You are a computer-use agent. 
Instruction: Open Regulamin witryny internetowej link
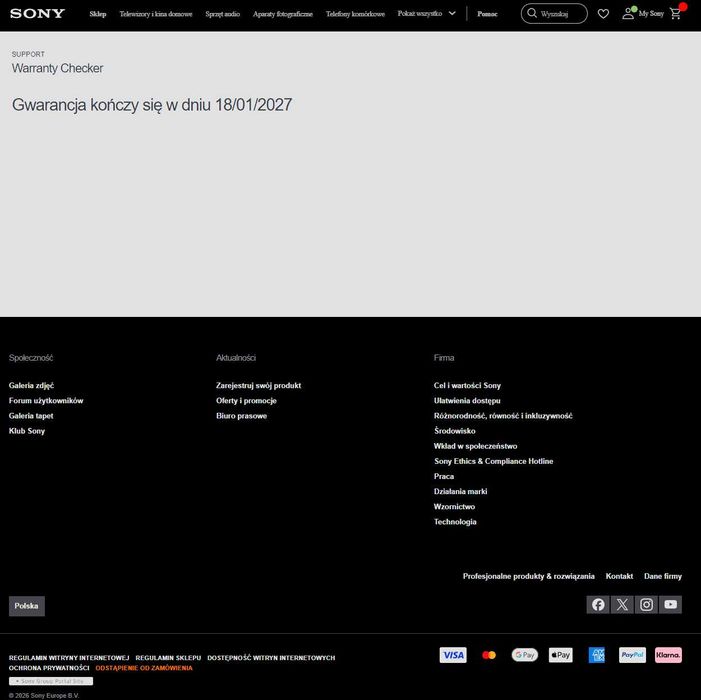69,658
